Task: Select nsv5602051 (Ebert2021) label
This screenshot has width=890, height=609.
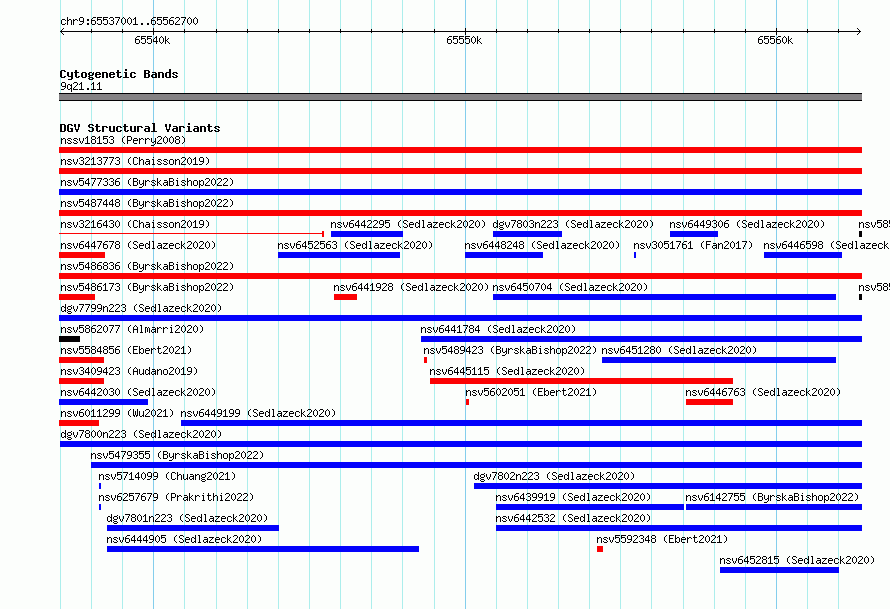Action: [x=531, y=392]
